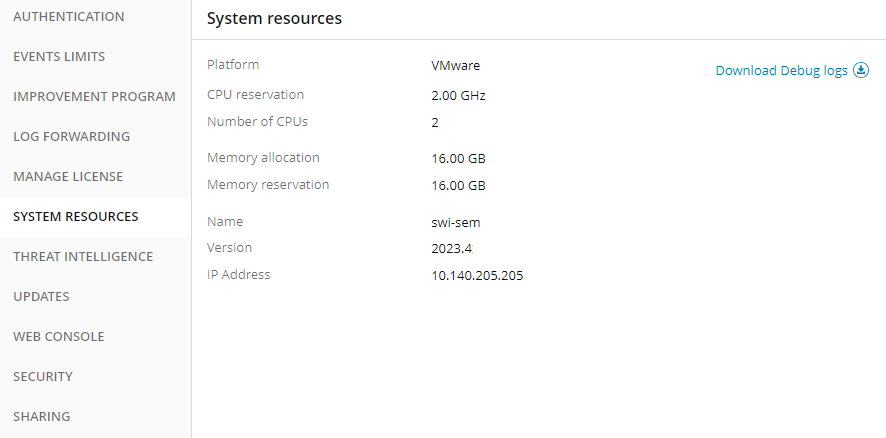Viewport: 886px width, 438px height.
Task: Go to the Updates section
Action: (41, 297)
